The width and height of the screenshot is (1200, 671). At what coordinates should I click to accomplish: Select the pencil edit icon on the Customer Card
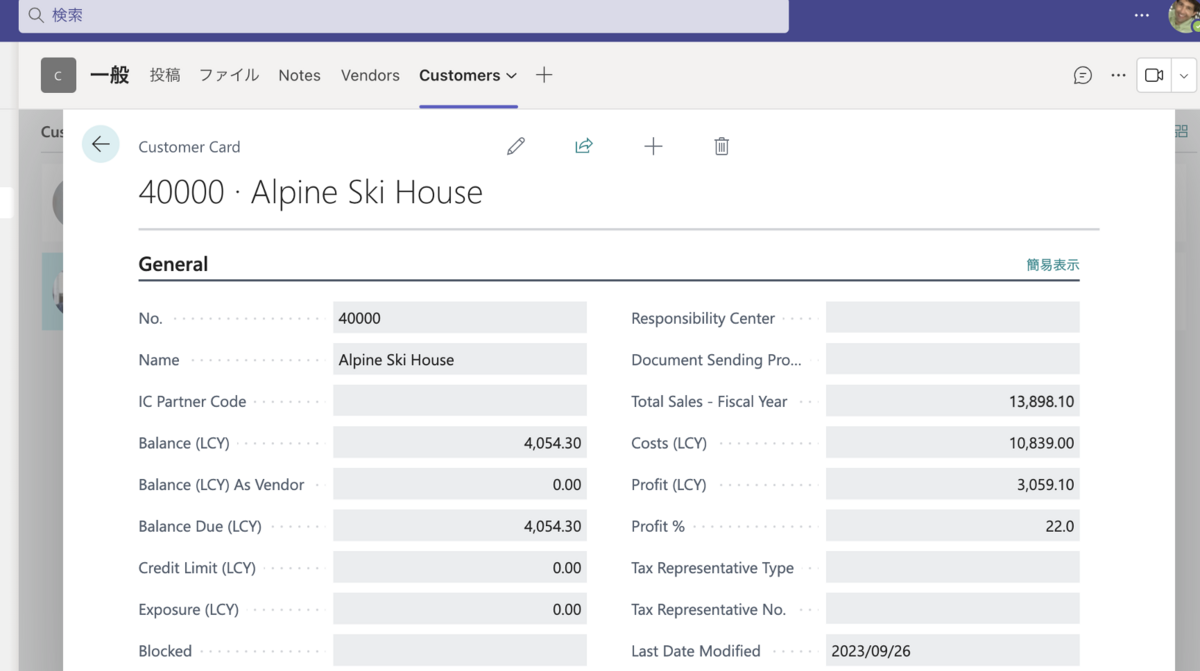coord(516,146)
